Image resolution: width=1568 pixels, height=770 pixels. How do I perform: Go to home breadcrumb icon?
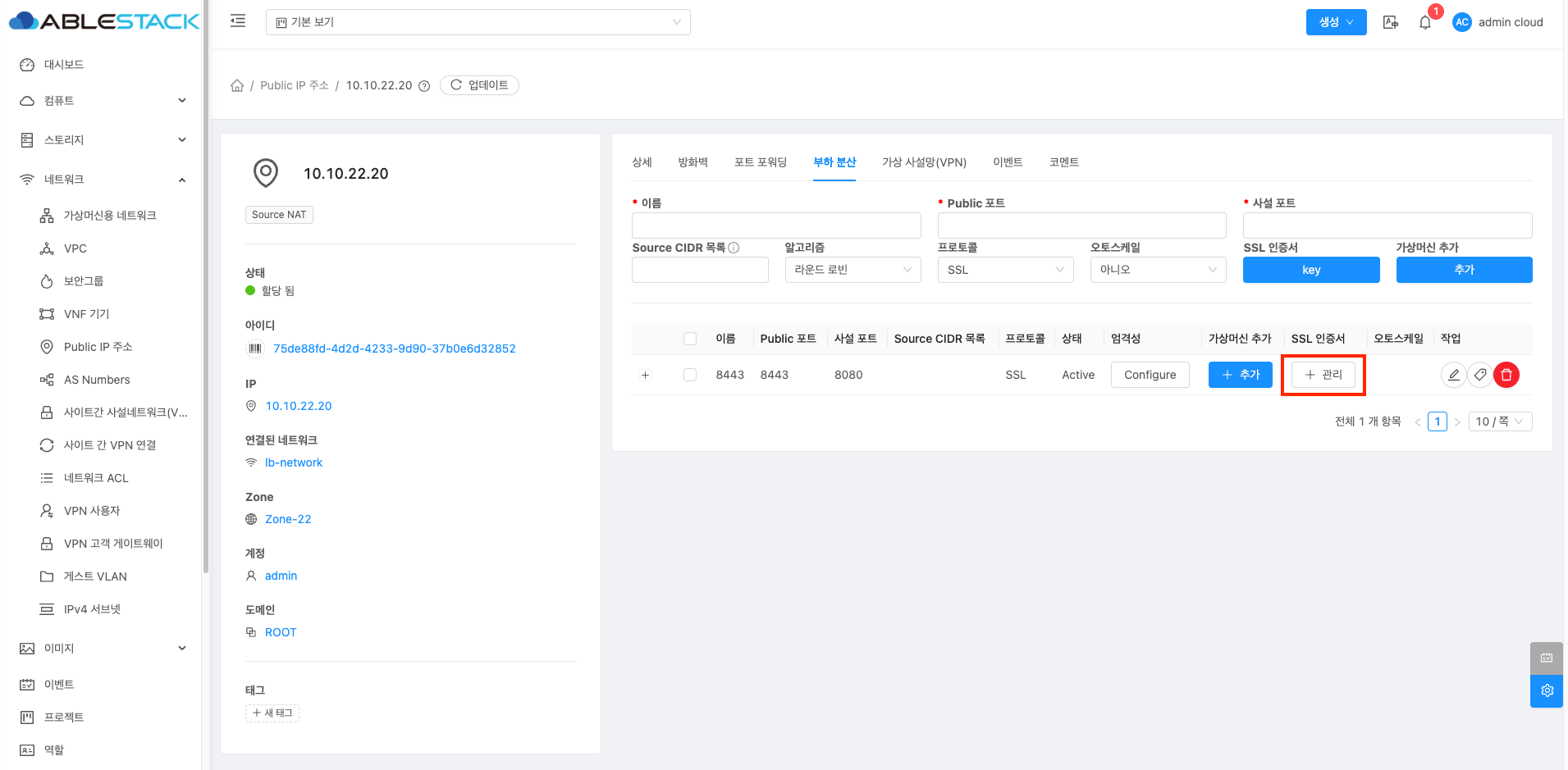(x=237, y=85)
